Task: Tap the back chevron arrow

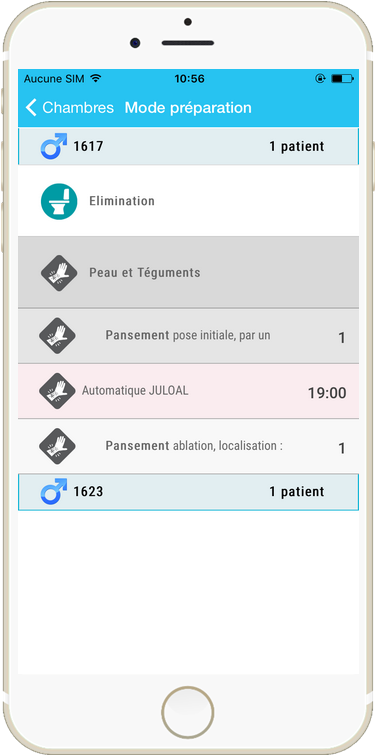Action: pyautogui.click(x=31, y=108)
